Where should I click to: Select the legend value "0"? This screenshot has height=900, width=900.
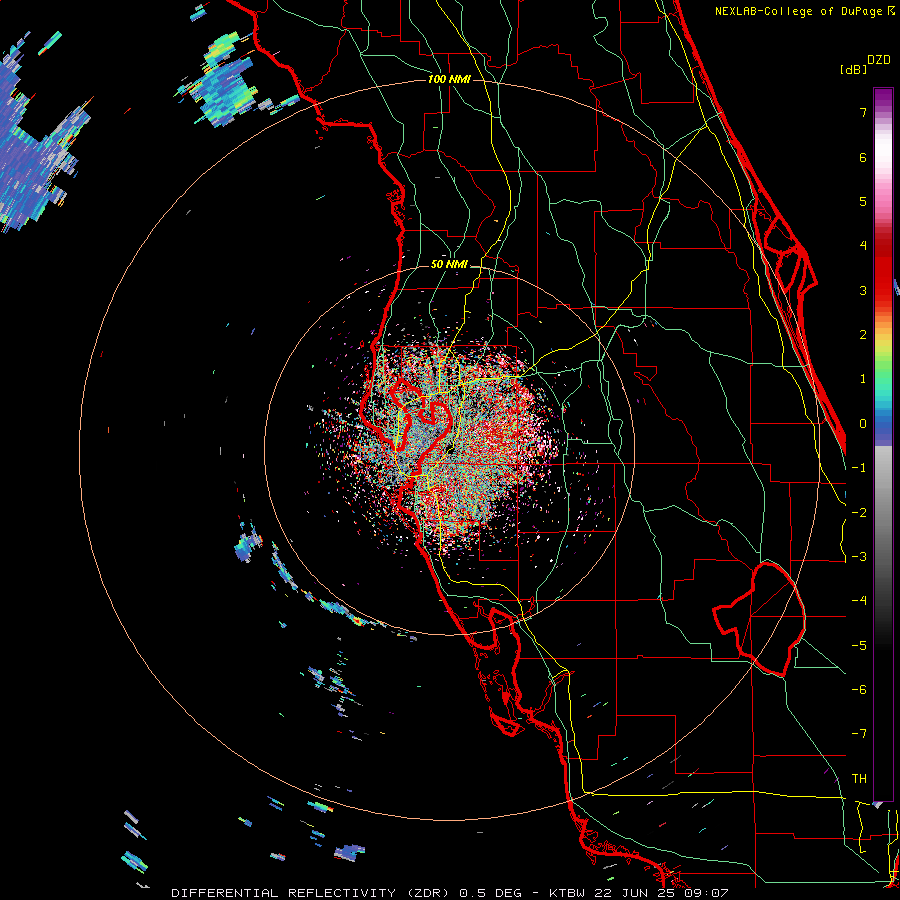863,424
